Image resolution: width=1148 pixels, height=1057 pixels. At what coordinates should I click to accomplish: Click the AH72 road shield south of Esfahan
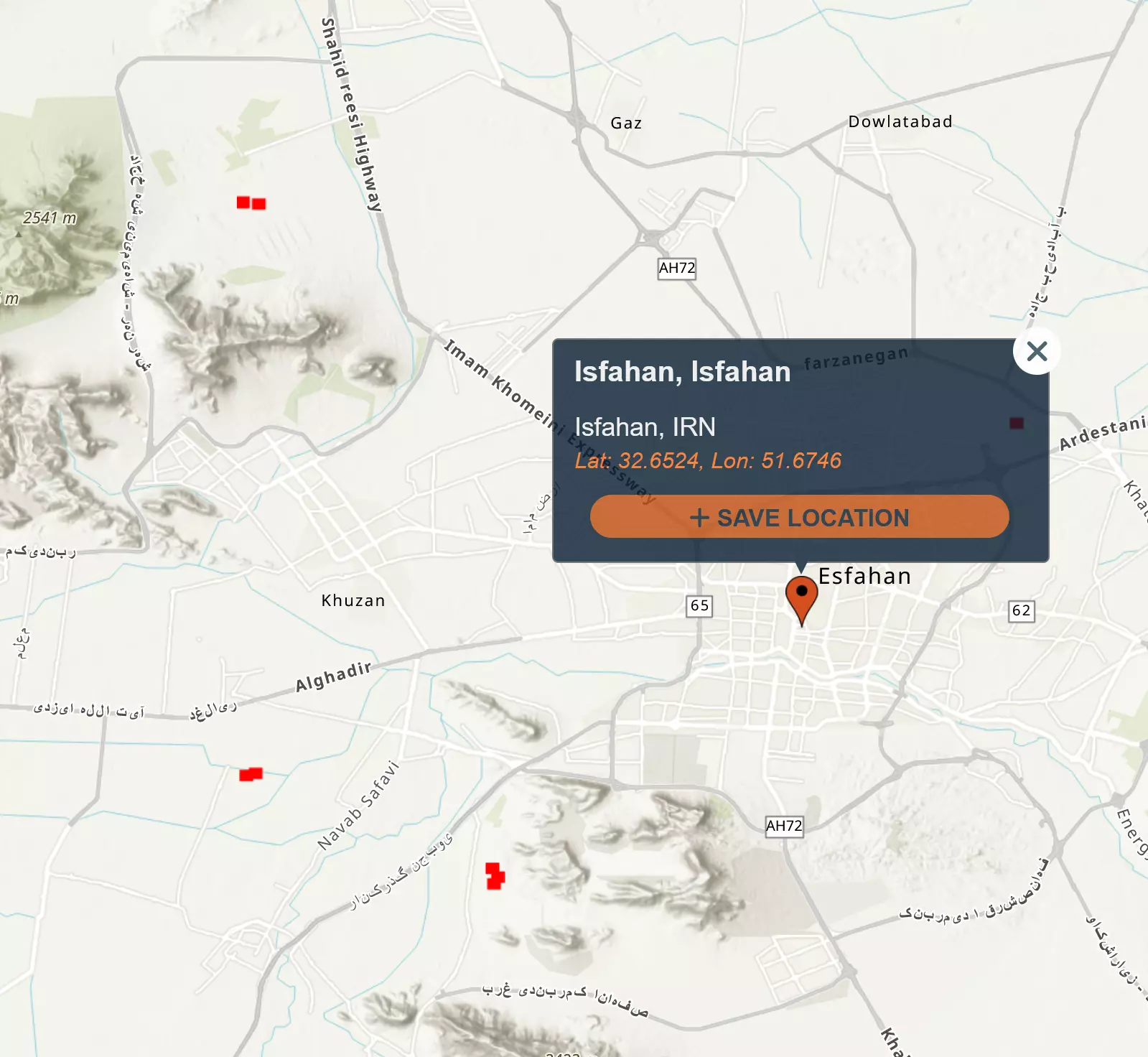pyautogui.click(x=784, y=826)
